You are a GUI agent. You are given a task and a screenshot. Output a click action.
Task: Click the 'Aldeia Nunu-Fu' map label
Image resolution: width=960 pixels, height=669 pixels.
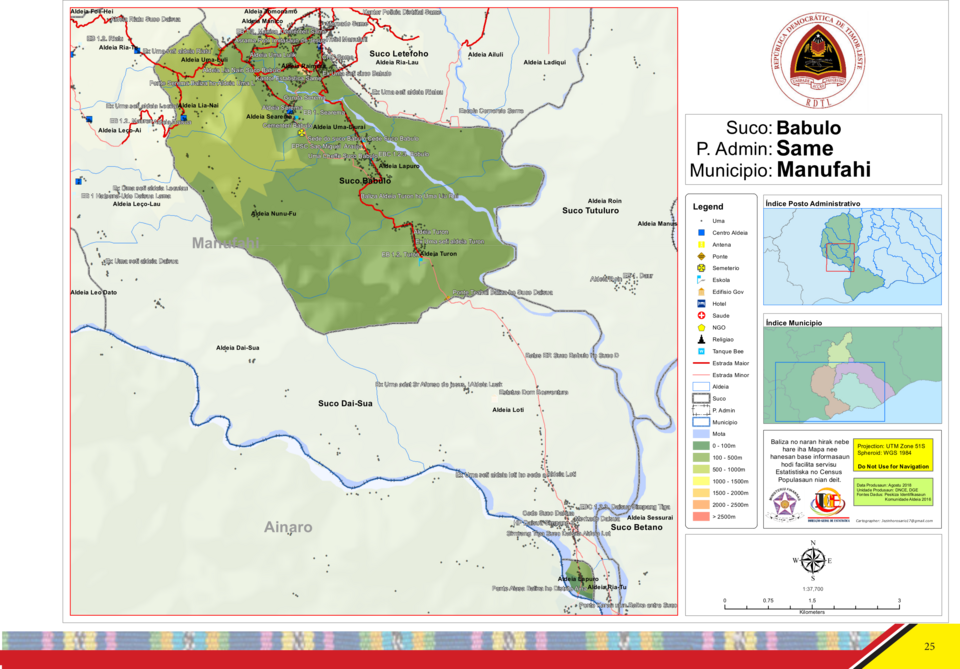coord(274,214)
